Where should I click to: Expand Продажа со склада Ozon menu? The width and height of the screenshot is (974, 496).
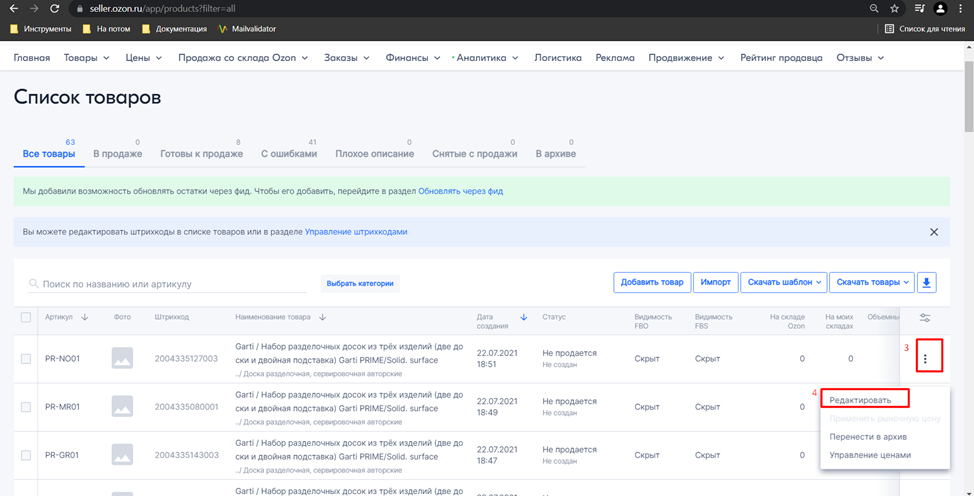pyautogui.click(x=243, y=58)
